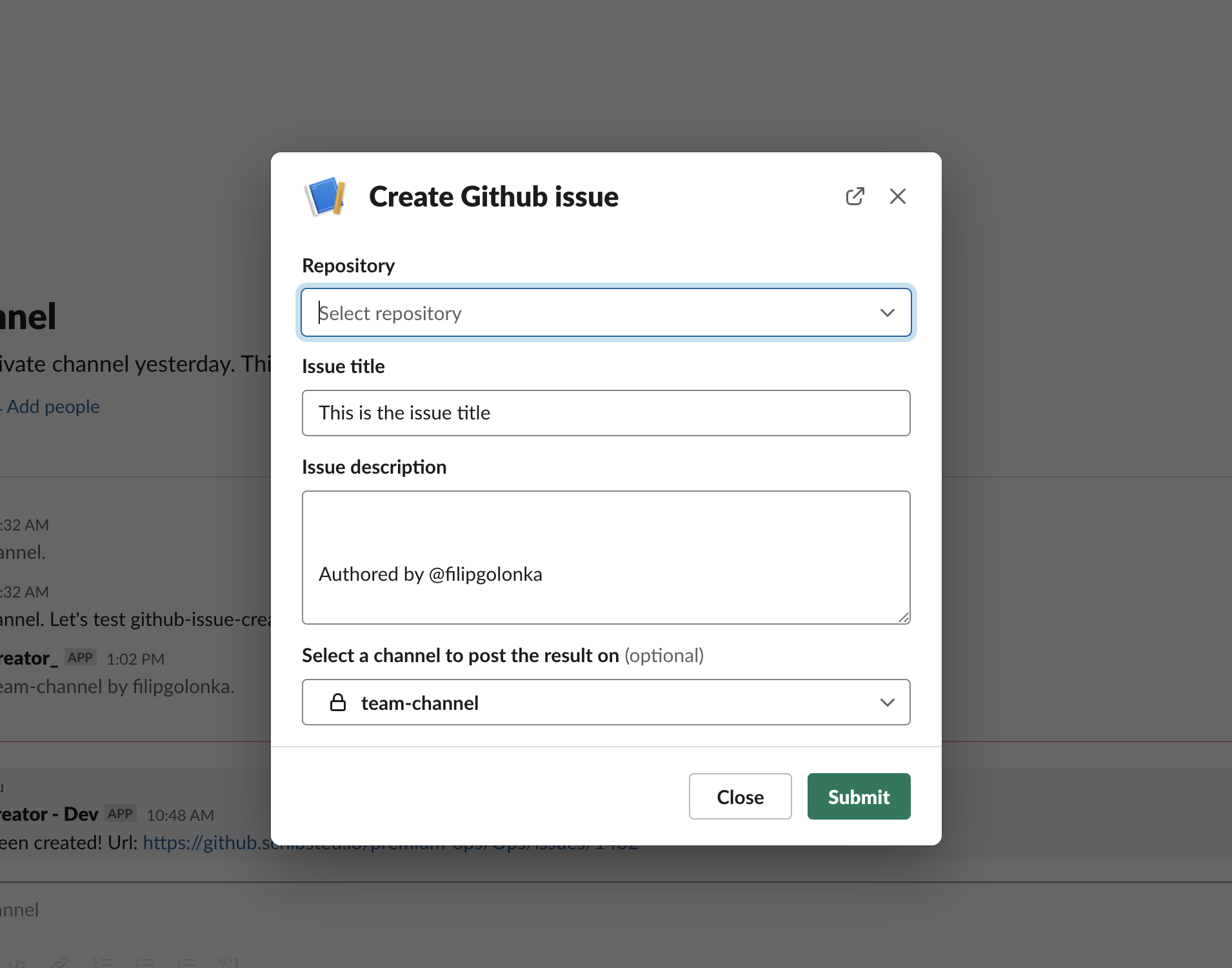
Task: Click the APP badge next to 10:48 AM
Action: (120, 814)
